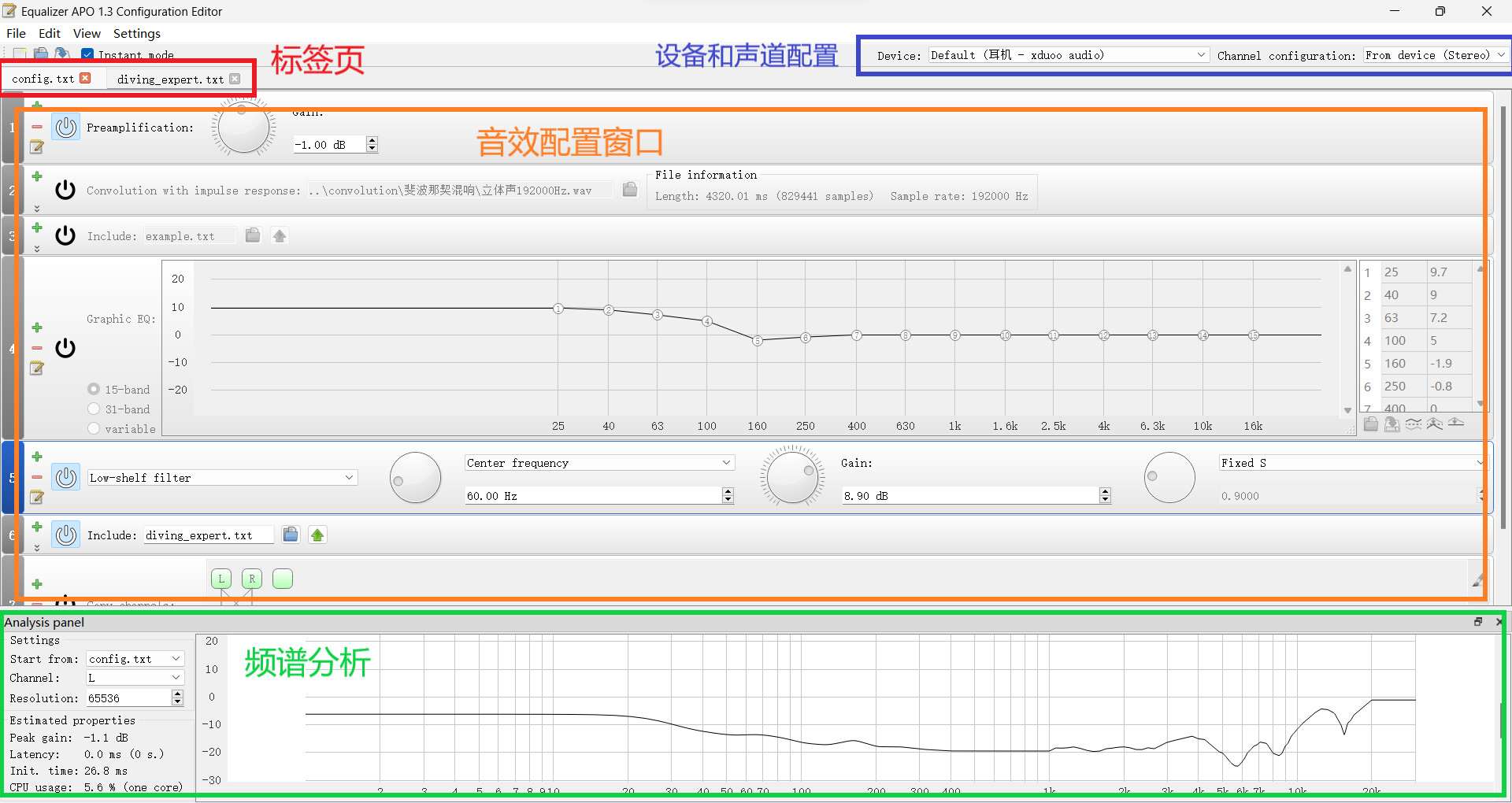This screenshot has width=1512, height=803.
Task: Click the red minus to remove the Low-shelf filter
Action: pyautogui.click(x=36, y=476)
